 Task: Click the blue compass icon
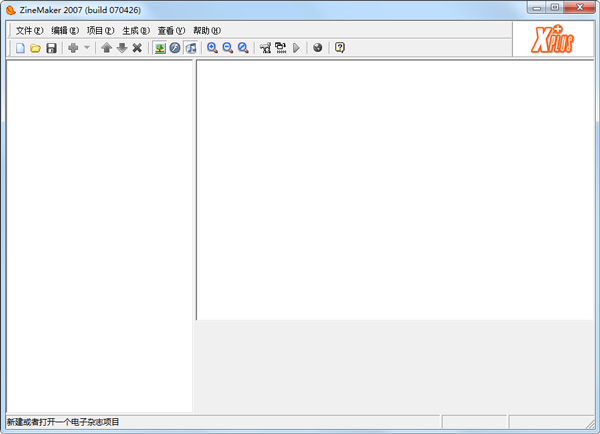click(175, 48)
